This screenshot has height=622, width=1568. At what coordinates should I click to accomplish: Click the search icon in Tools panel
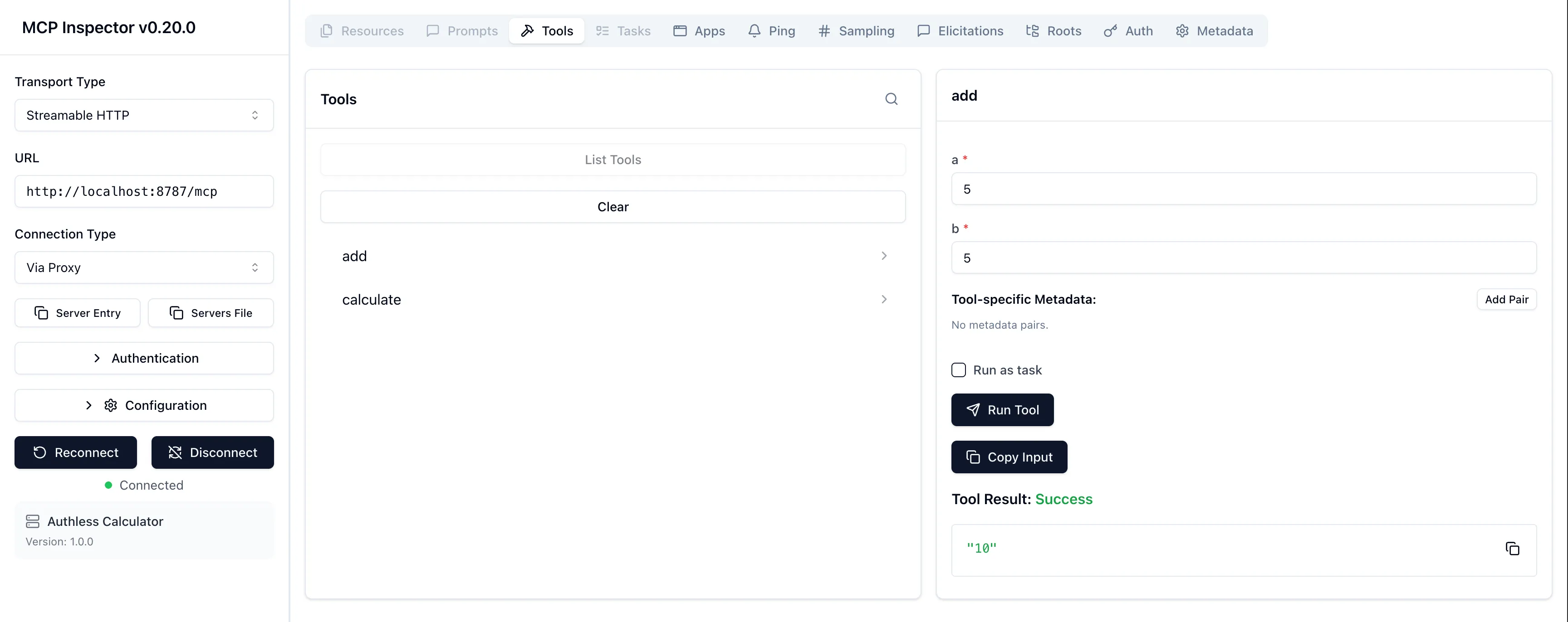pyautogui.click(x=891, y=98)
